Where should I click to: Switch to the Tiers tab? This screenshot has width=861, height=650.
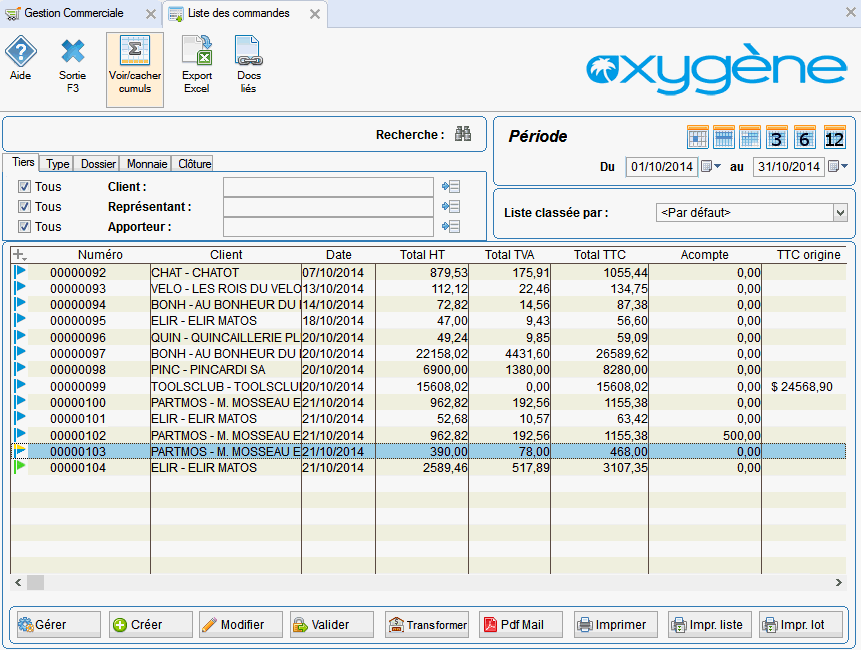pos(23,162)
